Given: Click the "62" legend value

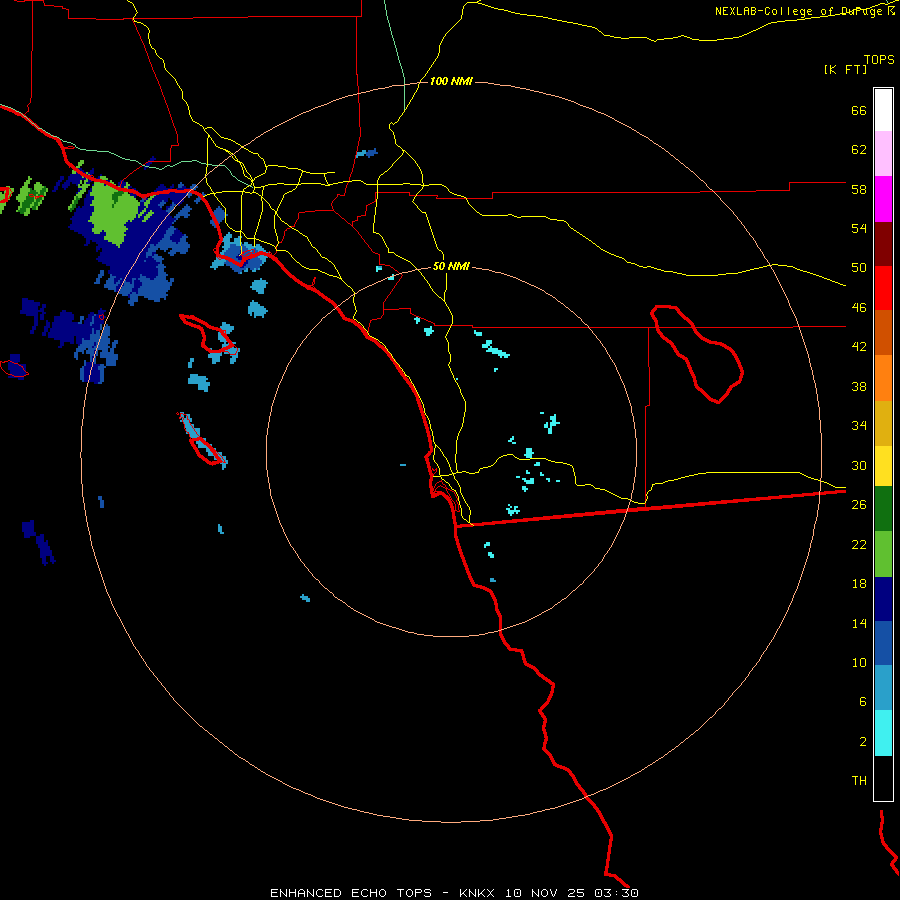Looking at the screenshot, I should point(859,150).
